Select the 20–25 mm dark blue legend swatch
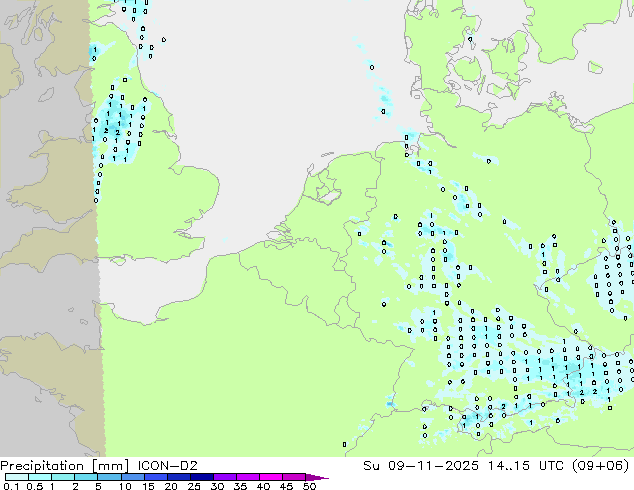Screen dimensions: 634x490 tap(179, 477)
